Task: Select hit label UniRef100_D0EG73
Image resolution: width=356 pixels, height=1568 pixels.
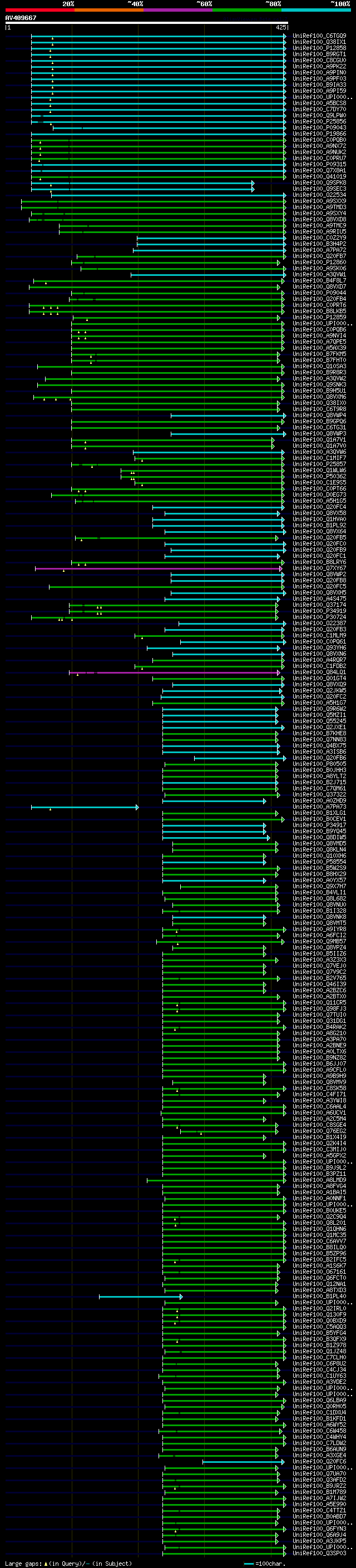Action: 319,495
